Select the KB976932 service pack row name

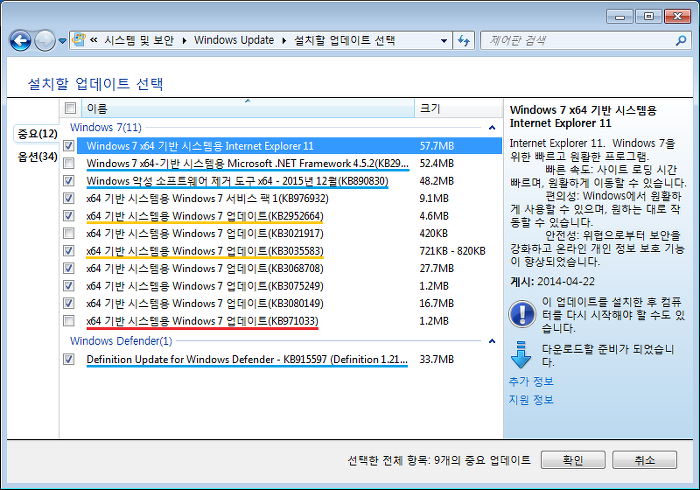pyautogui.click(x=208, y=198)
